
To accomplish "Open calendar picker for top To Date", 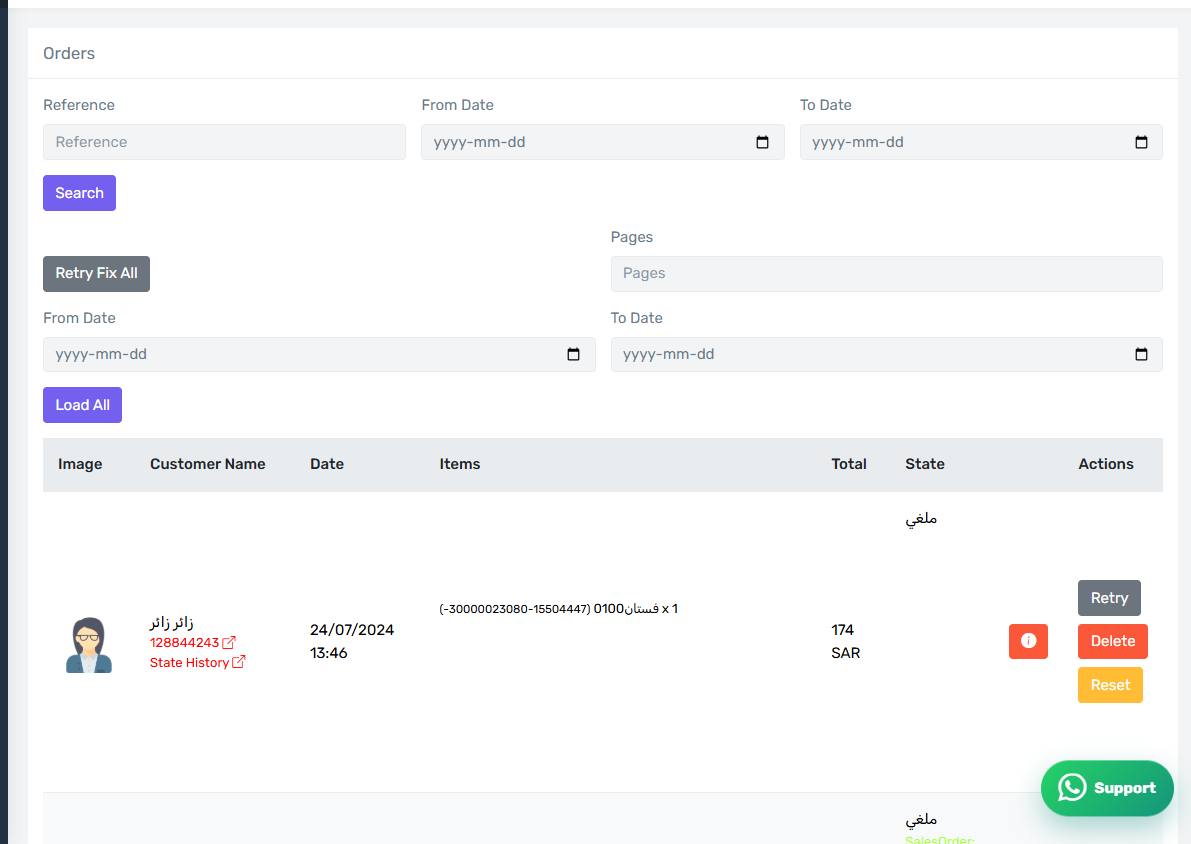I will (x=1141, y=142).
